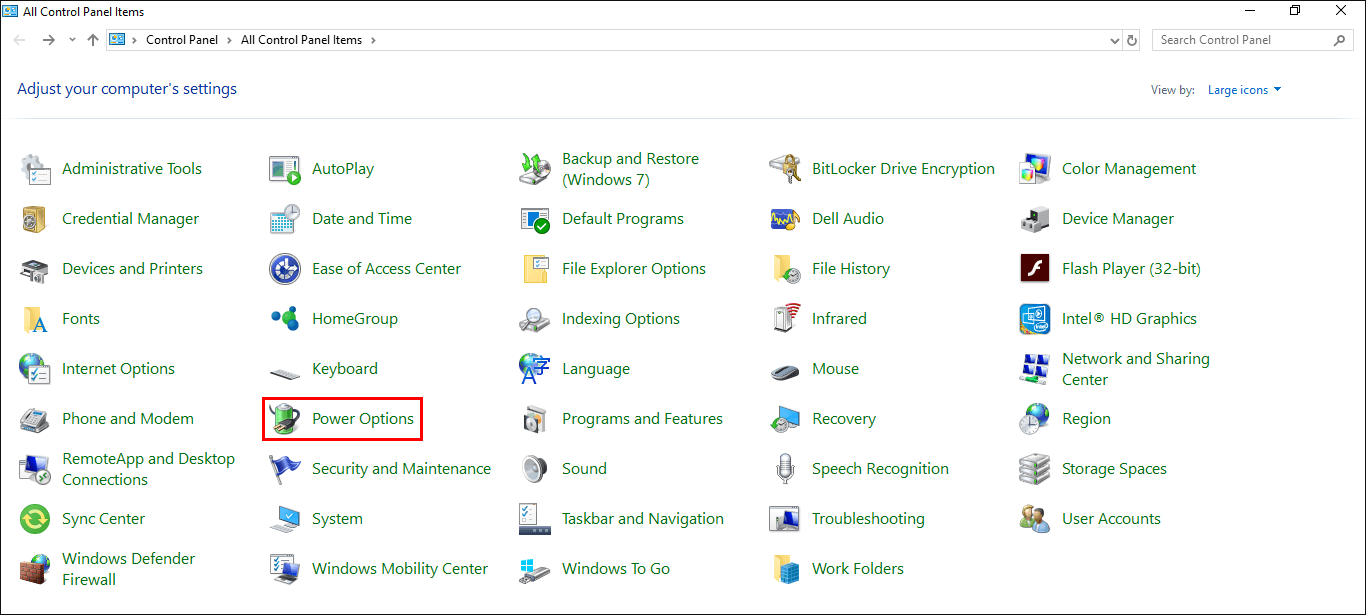Open the Indexing Options icon

click(x=535, y=319)
